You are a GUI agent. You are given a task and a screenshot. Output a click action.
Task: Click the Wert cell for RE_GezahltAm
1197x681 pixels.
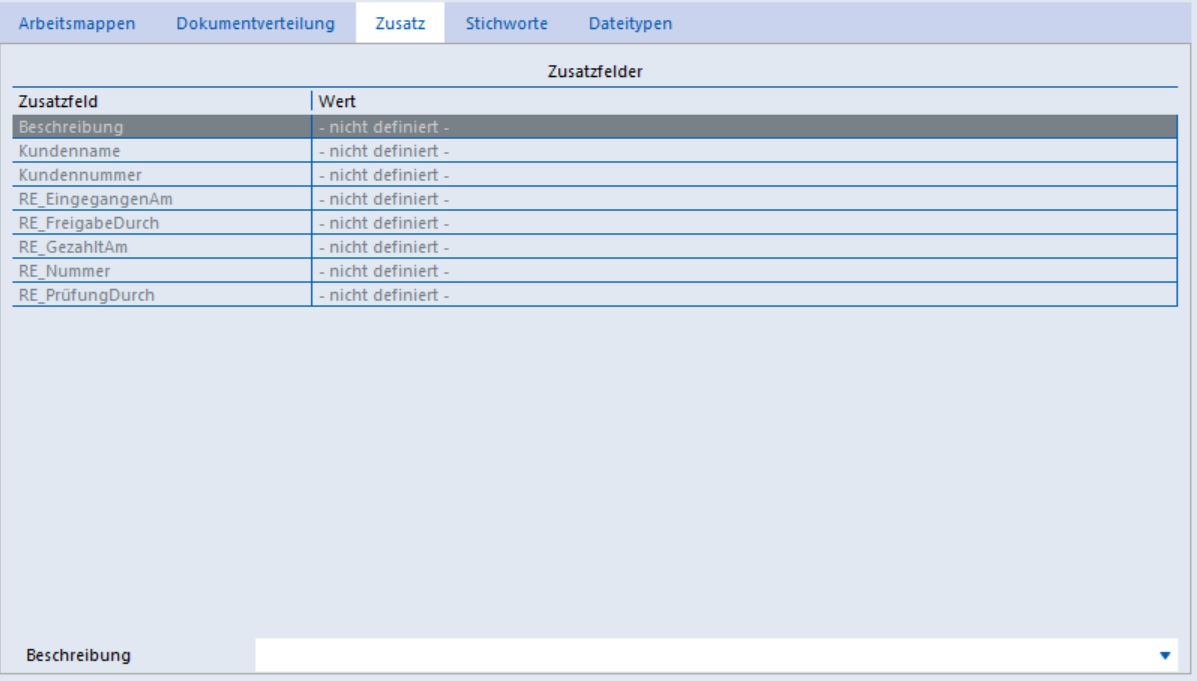click(744, 247)
